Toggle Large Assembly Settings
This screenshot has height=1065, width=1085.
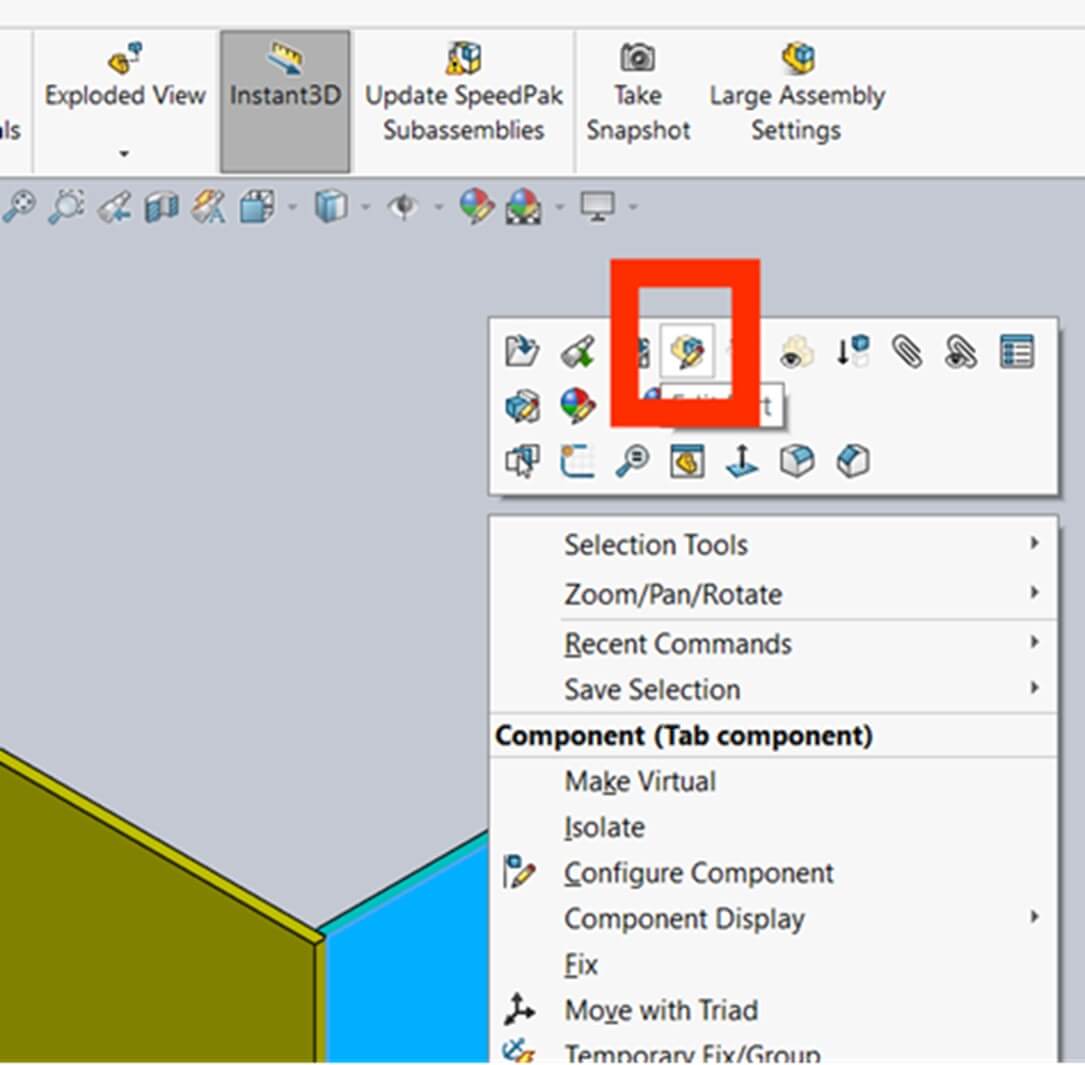(796, 57)
